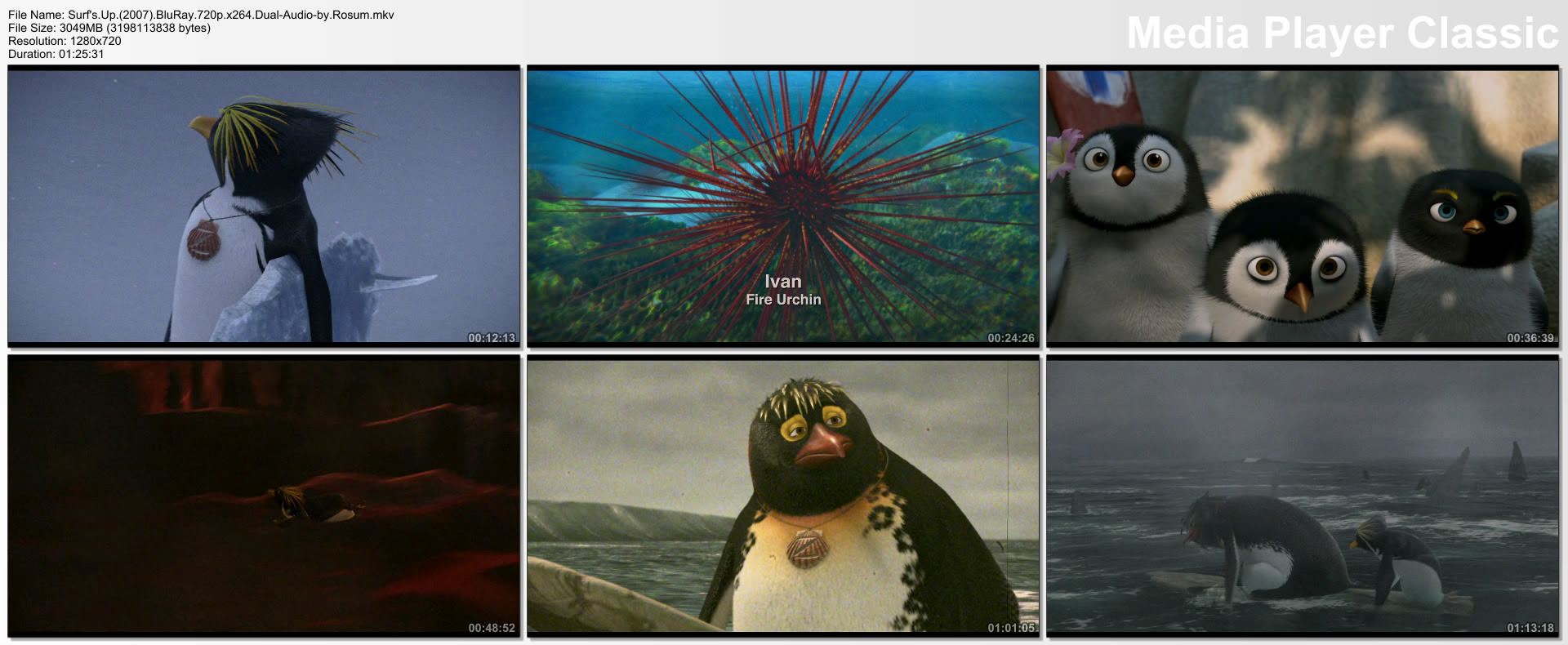Click the 01:13:18 timestamp label
The width and height of the screenshot is (1568, 645).
(1530, 628)
